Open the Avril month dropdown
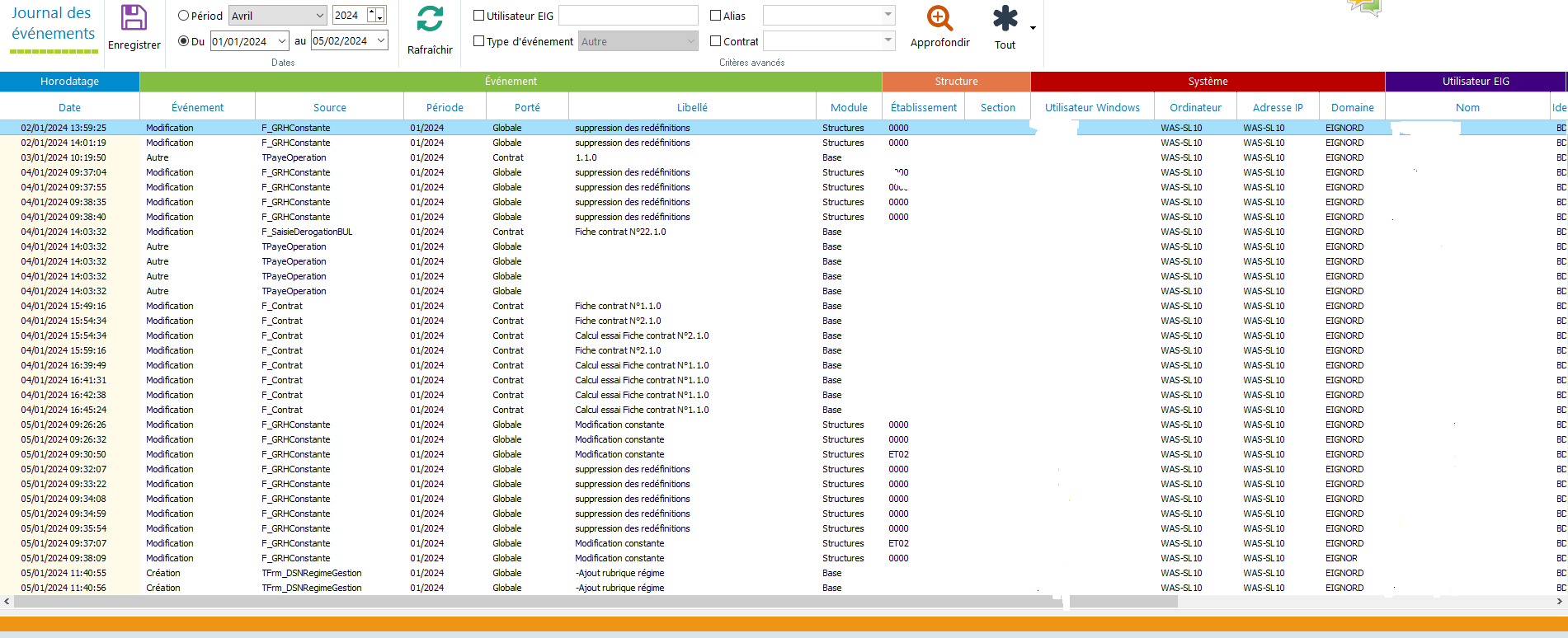Image resolution: width=1568 pixels, height=638 pixels. click(320, 16)
